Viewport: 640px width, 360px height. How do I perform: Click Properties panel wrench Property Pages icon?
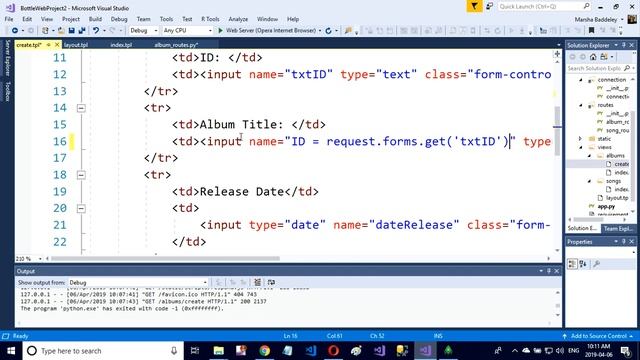click(x=597, y=264)
